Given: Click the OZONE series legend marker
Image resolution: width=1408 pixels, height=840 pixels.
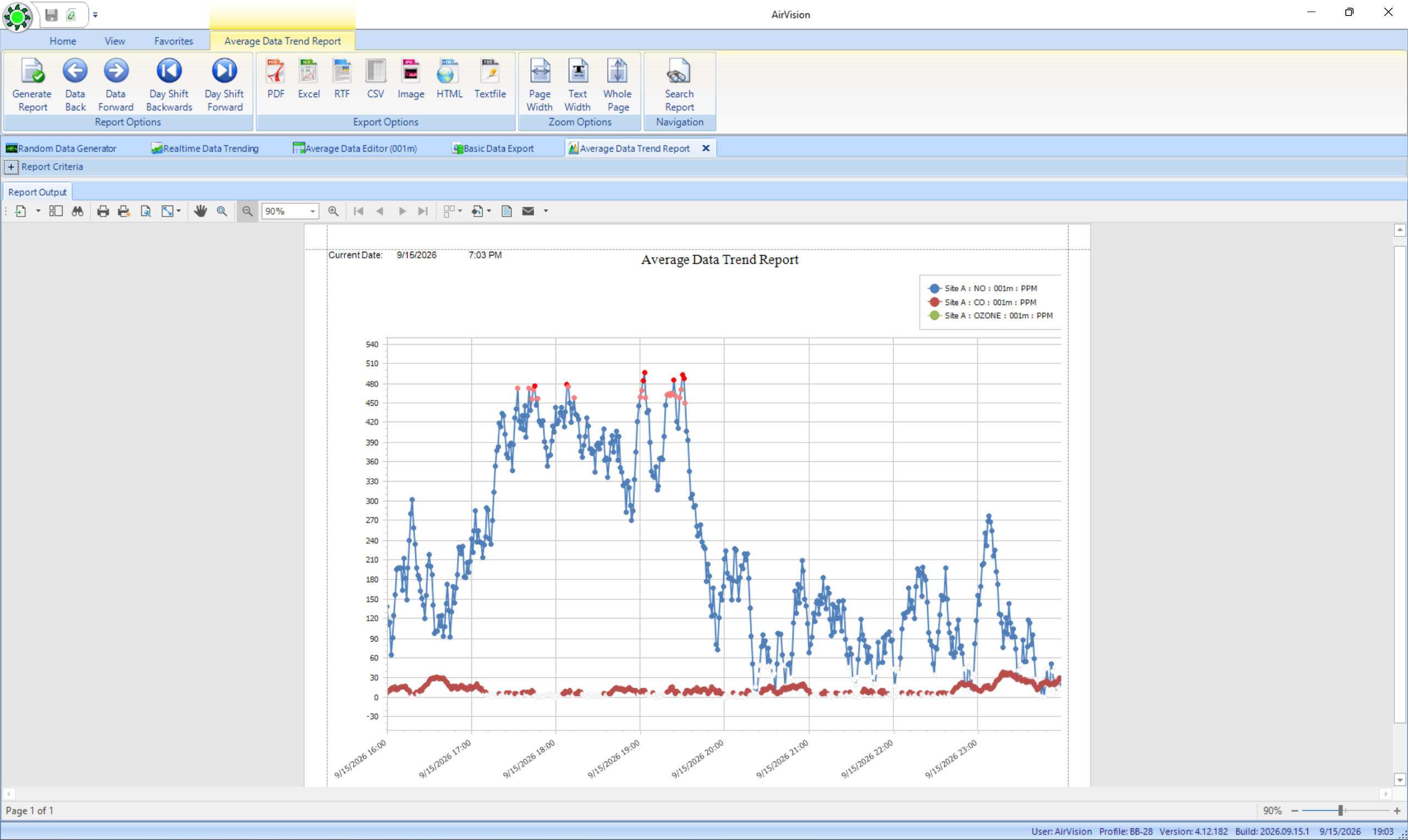Looking at the screenshot, I should click(x=934, y=316).
